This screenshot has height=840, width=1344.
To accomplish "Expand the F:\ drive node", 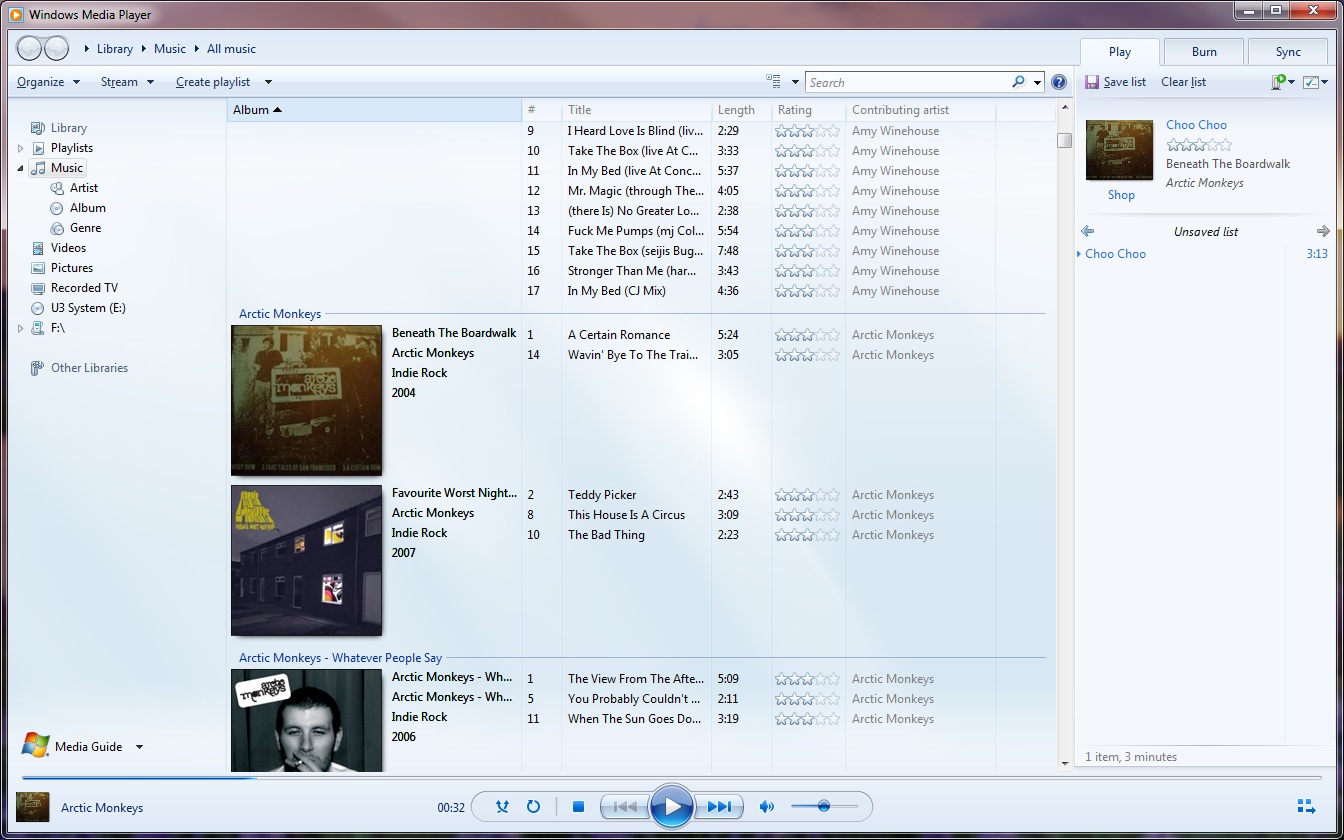I will (20, 328).
